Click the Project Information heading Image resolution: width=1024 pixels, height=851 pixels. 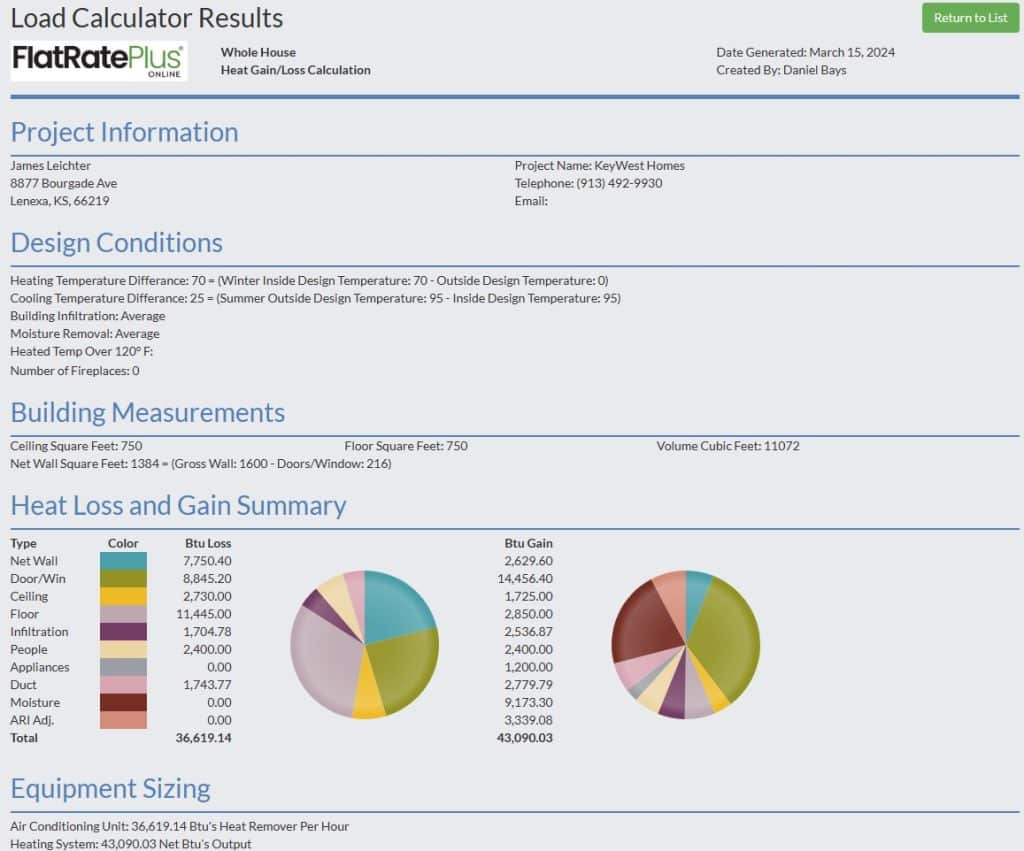[x=124, y=133]
